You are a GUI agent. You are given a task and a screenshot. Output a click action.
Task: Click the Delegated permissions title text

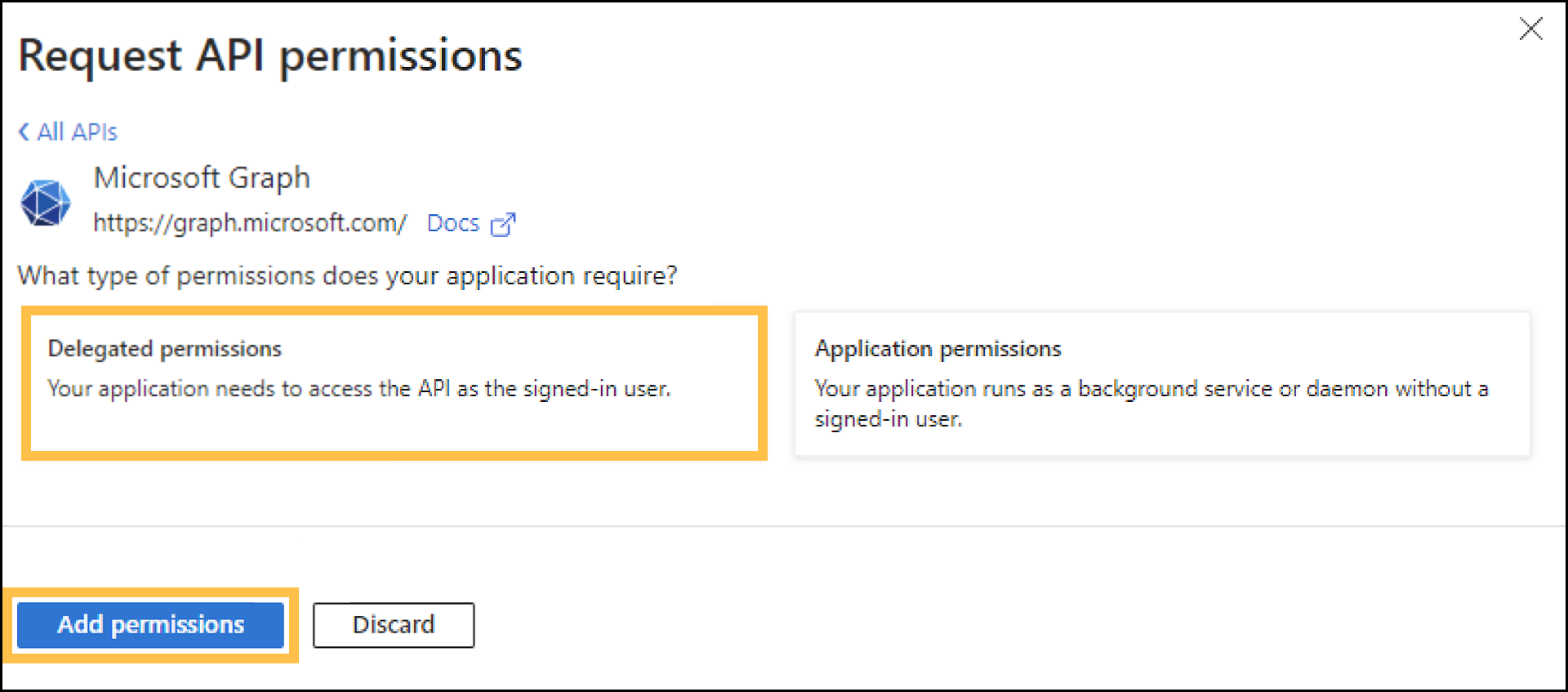[165, 348]
